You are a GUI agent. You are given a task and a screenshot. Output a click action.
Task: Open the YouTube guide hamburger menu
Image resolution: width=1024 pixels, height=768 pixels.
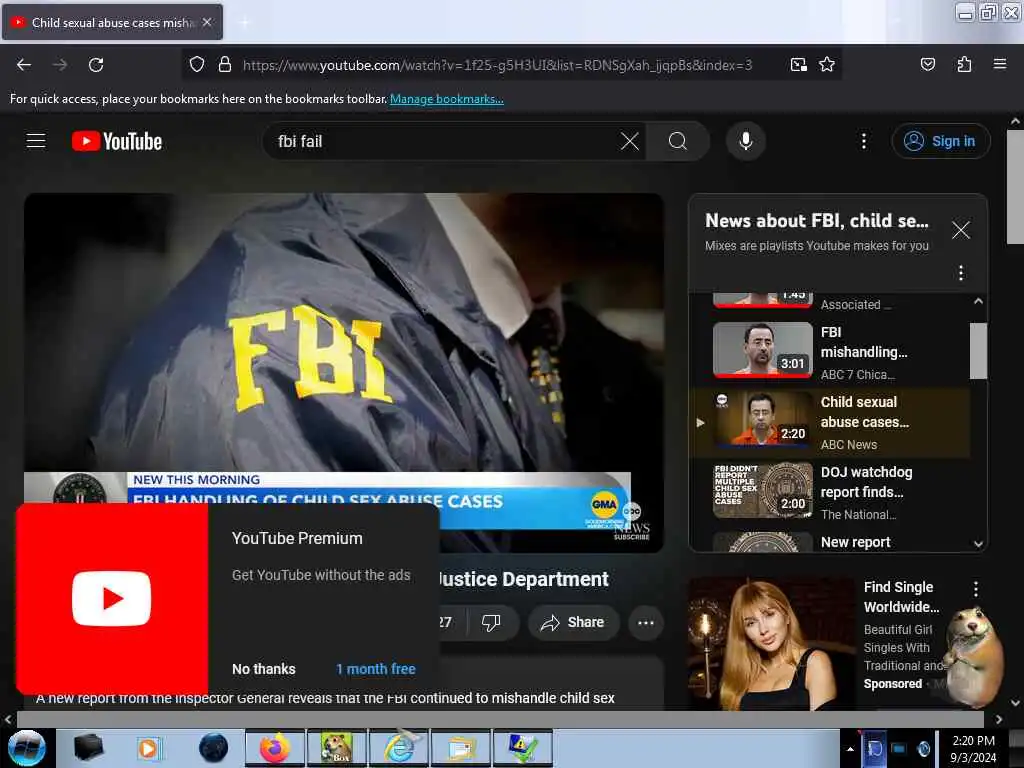pos(36,141)
